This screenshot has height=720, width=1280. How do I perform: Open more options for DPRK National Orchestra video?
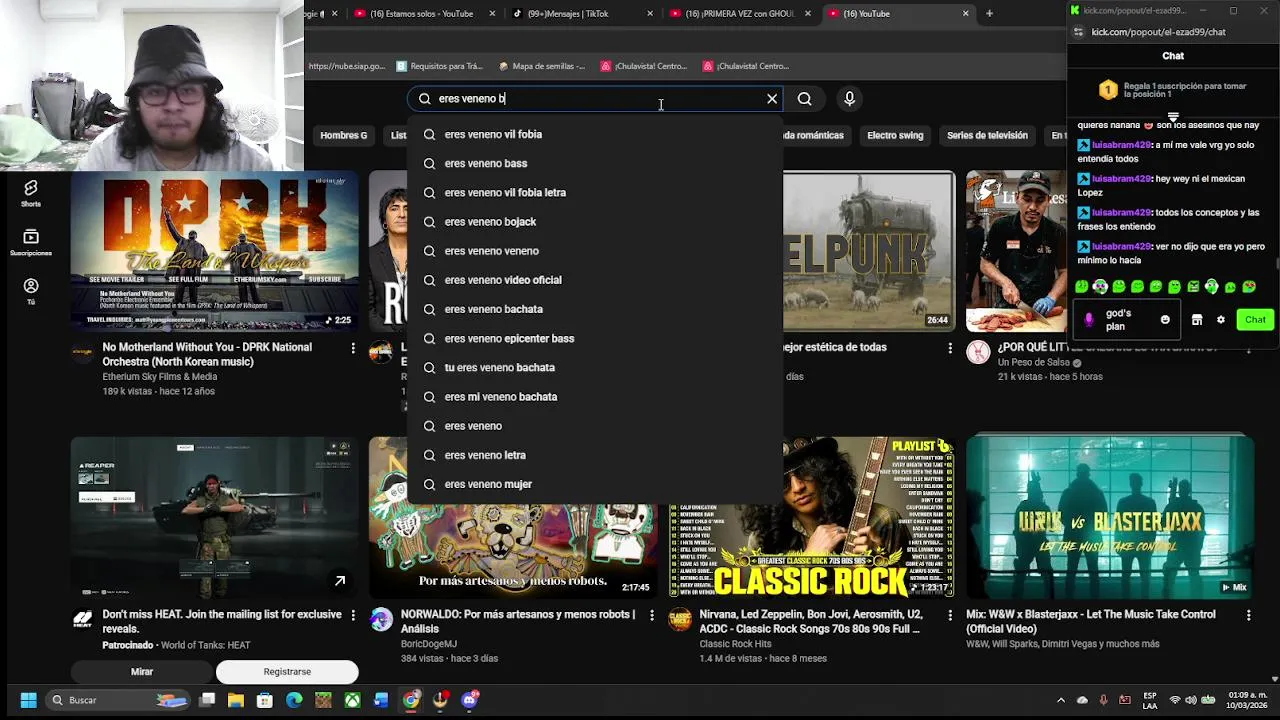pyautogui.click(x=353, y=348)
